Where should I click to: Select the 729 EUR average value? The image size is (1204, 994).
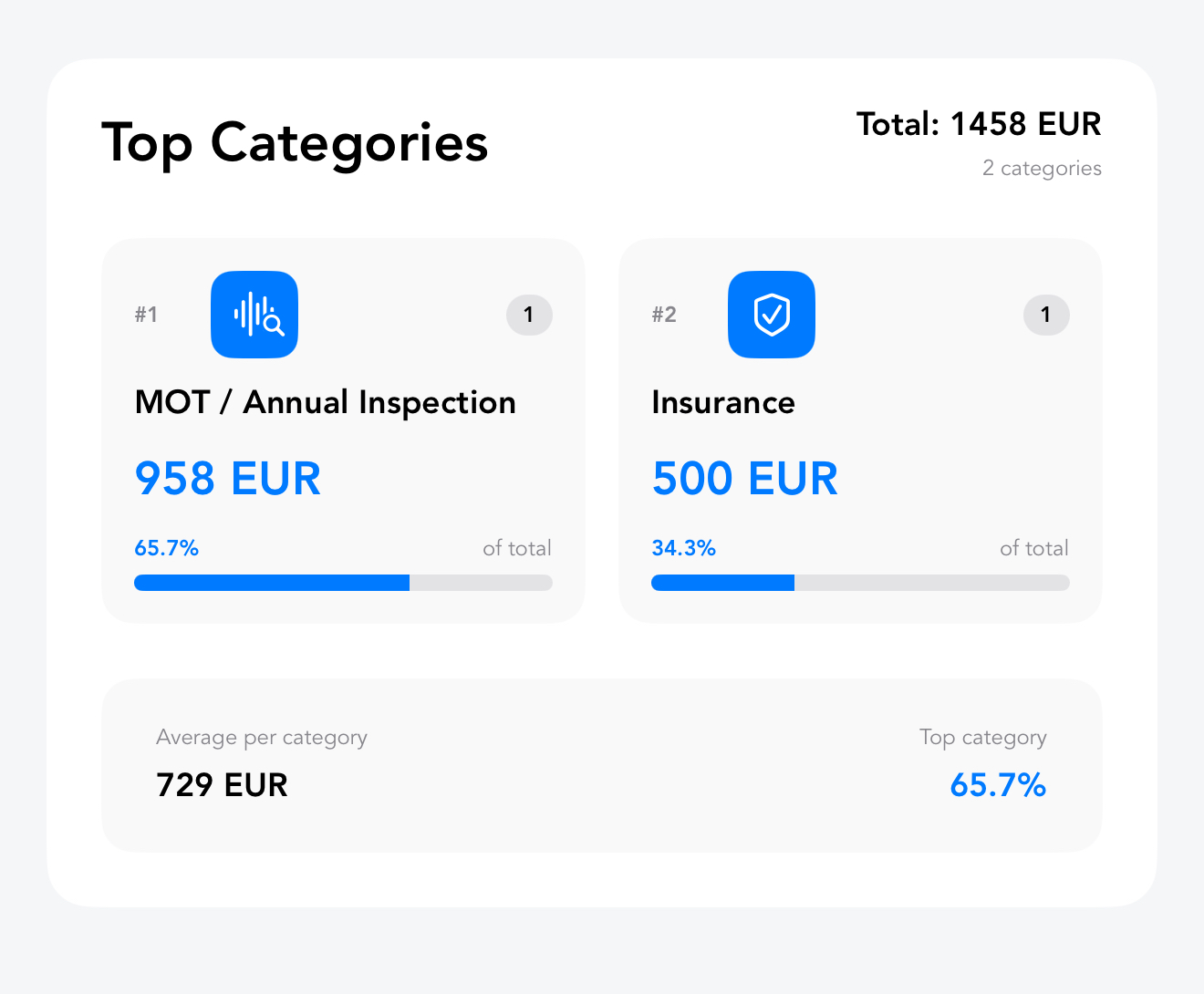pyautogui.click(x=221, y=784)
